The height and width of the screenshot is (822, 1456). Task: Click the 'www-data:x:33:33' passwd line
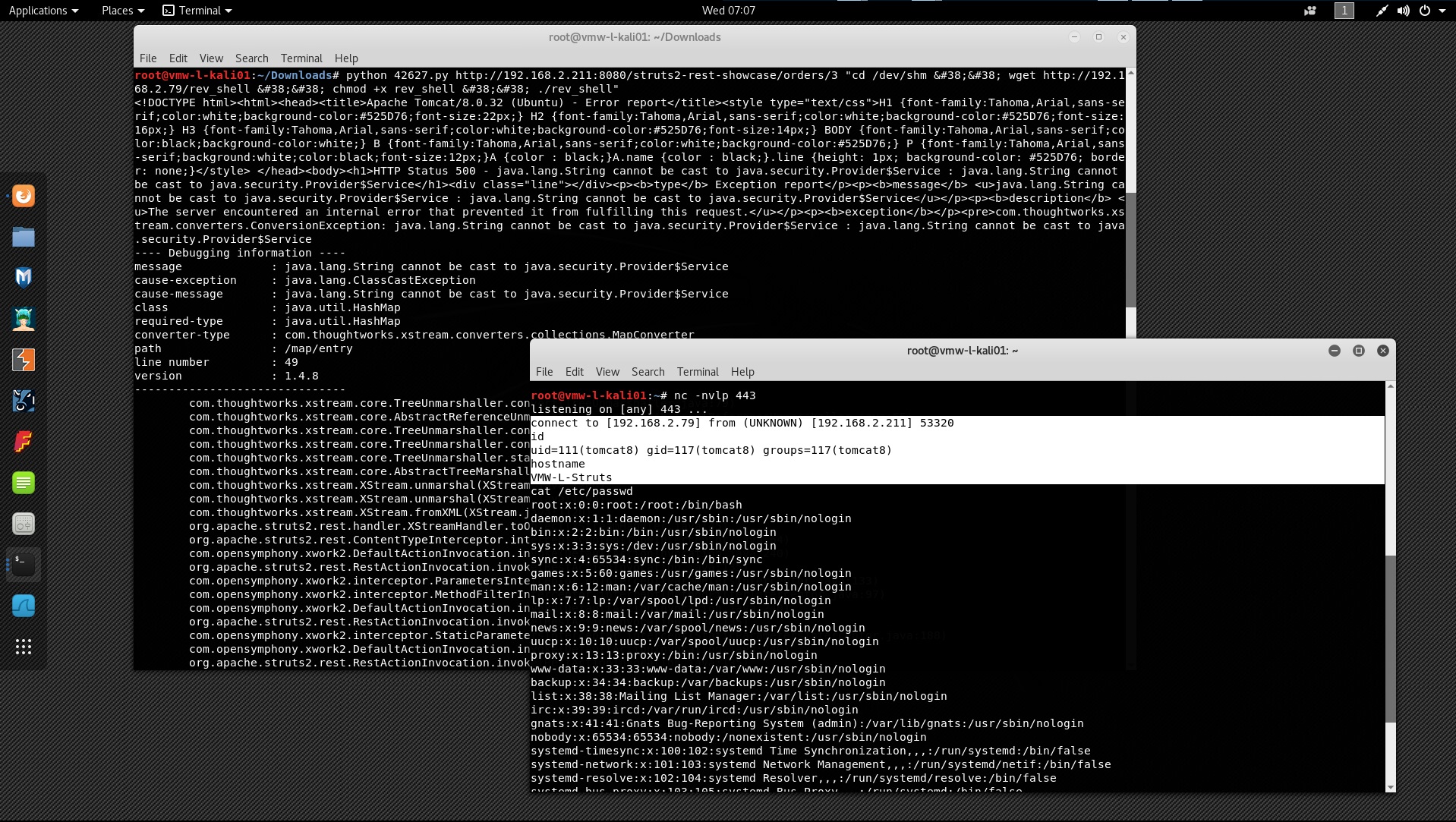click(708, 669)
